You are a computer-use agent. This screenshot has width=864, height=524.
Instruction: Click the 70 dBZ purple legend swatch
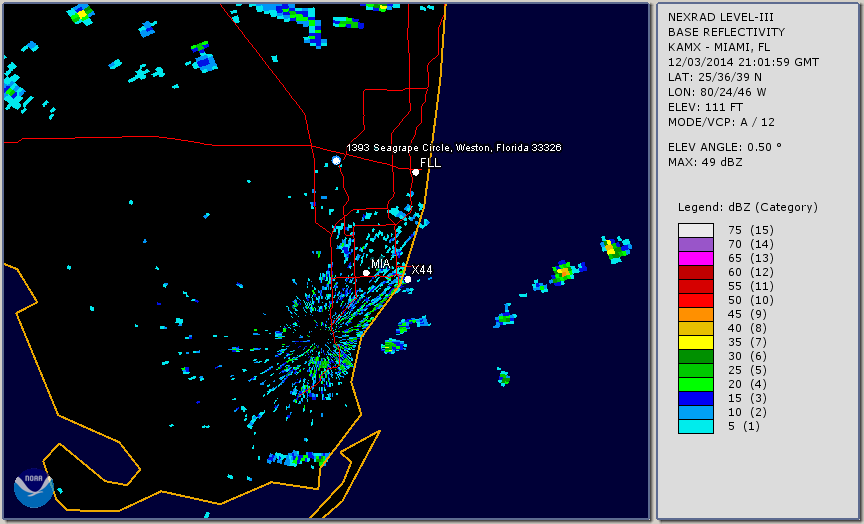pos(695,244)
